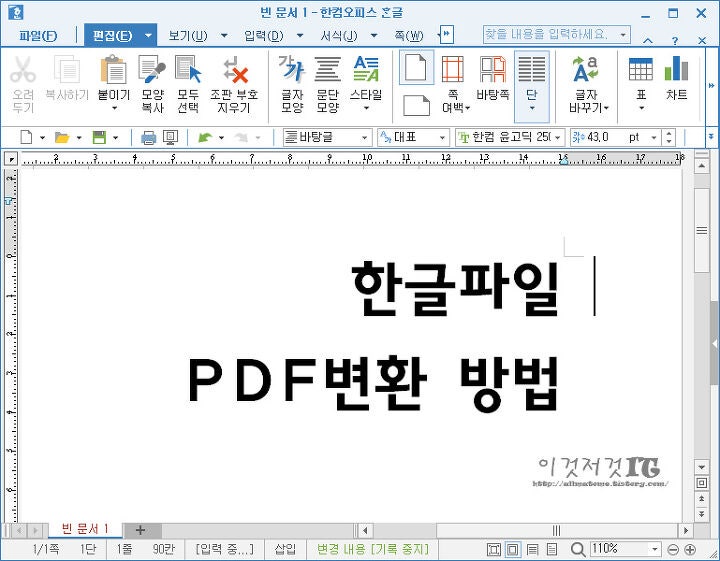Open the zoom 110% dropdown
Viewport: 720px width, 561px height.
pos(654,549)
